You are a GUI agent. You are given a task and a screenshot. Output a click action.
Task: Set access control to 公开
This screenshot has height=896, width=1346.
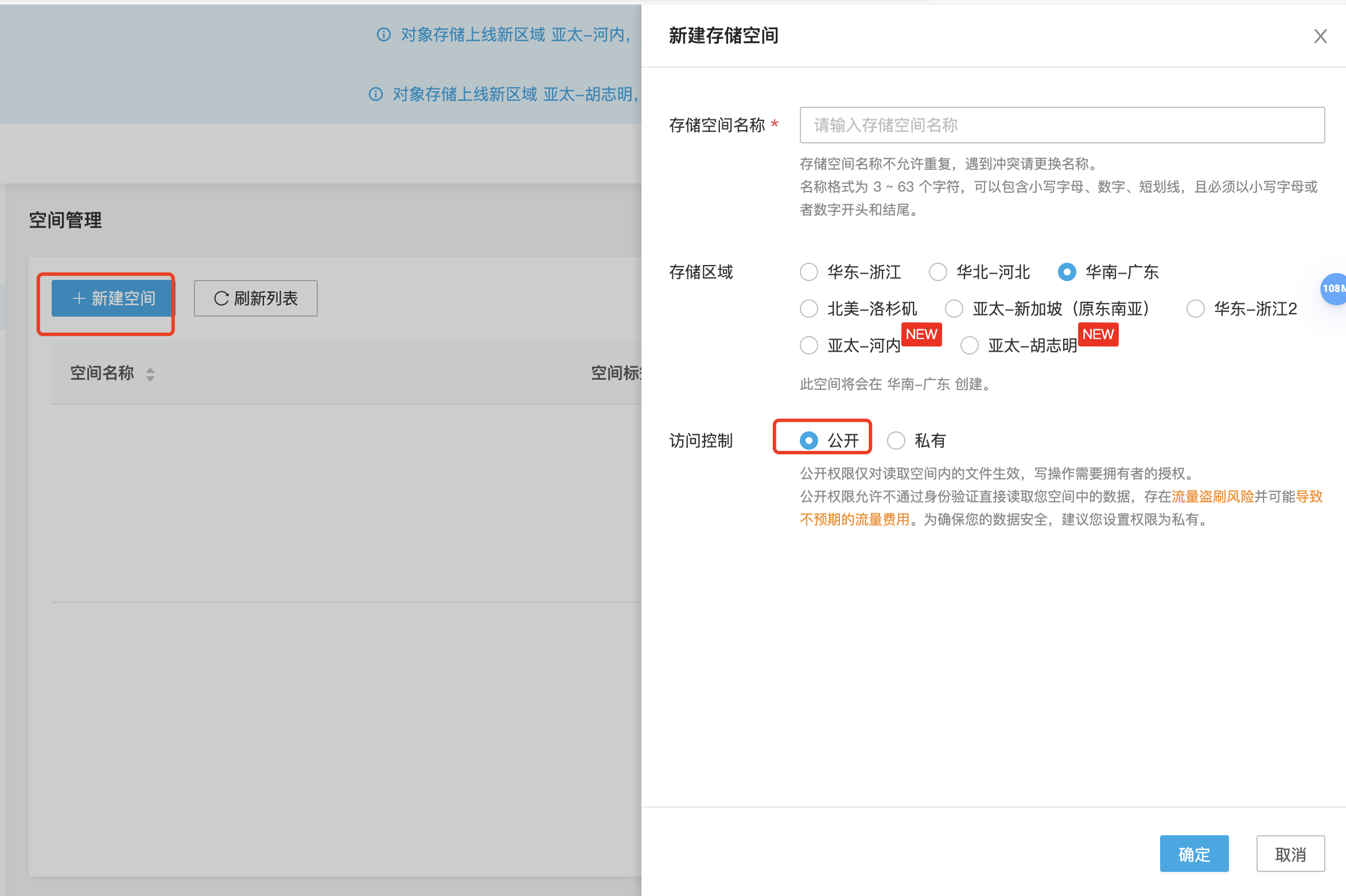[x=809, y=441]
